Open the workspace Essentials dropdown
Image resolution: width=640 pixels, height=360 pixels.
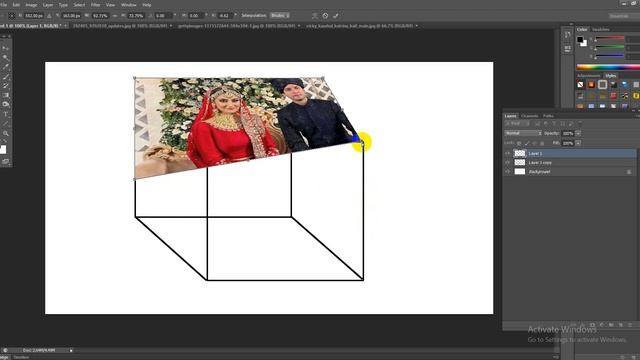(x=624, y=16)
